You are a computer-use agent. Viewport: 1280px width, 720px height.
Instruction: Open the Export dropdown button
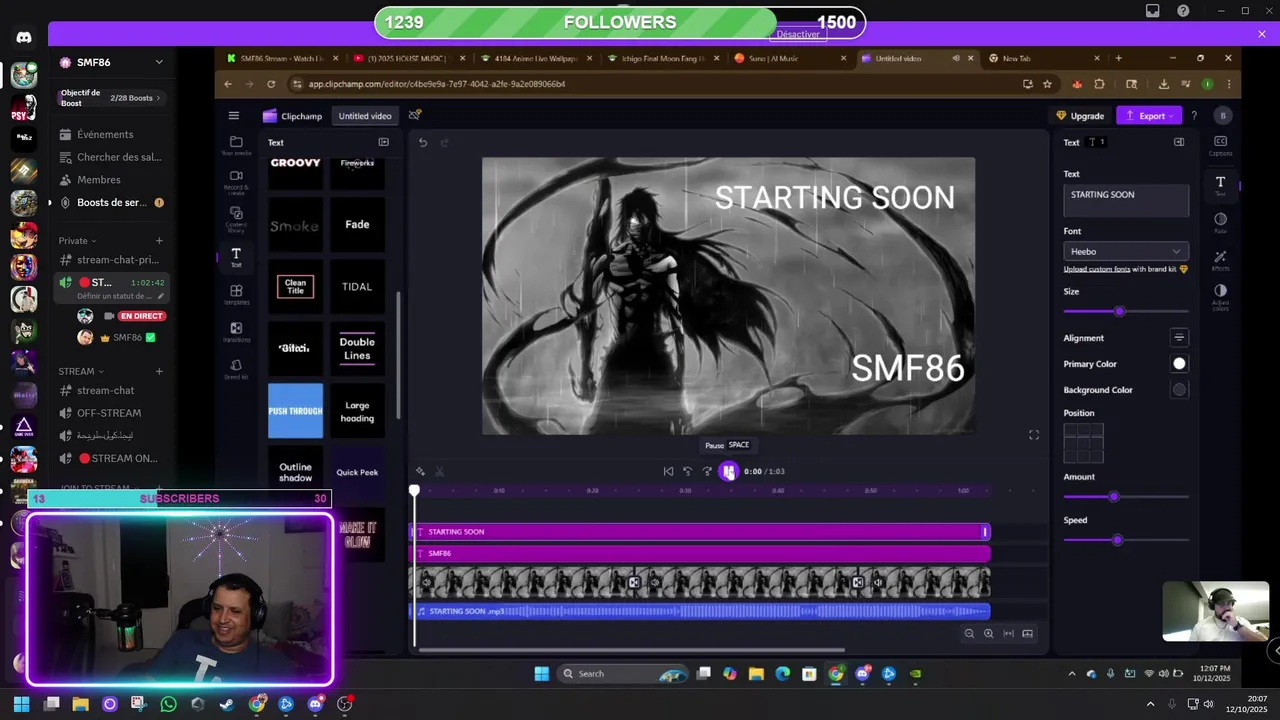(x=1150, y=116)
